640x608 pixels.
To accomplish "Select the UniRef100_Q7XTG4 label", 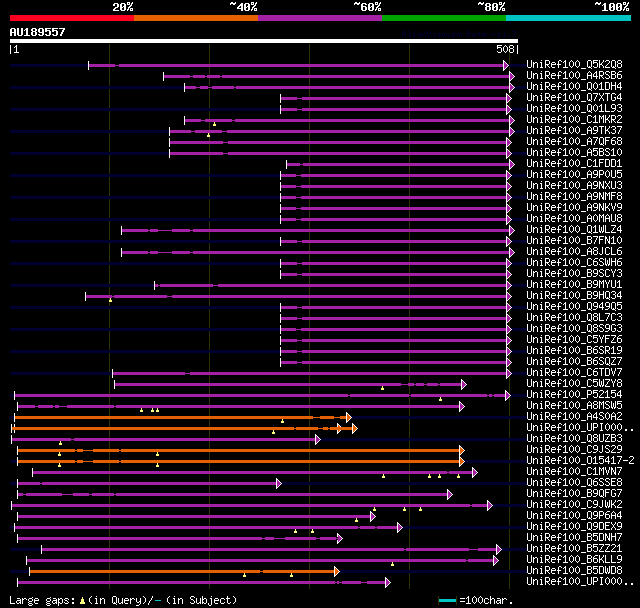I will 574,98.
